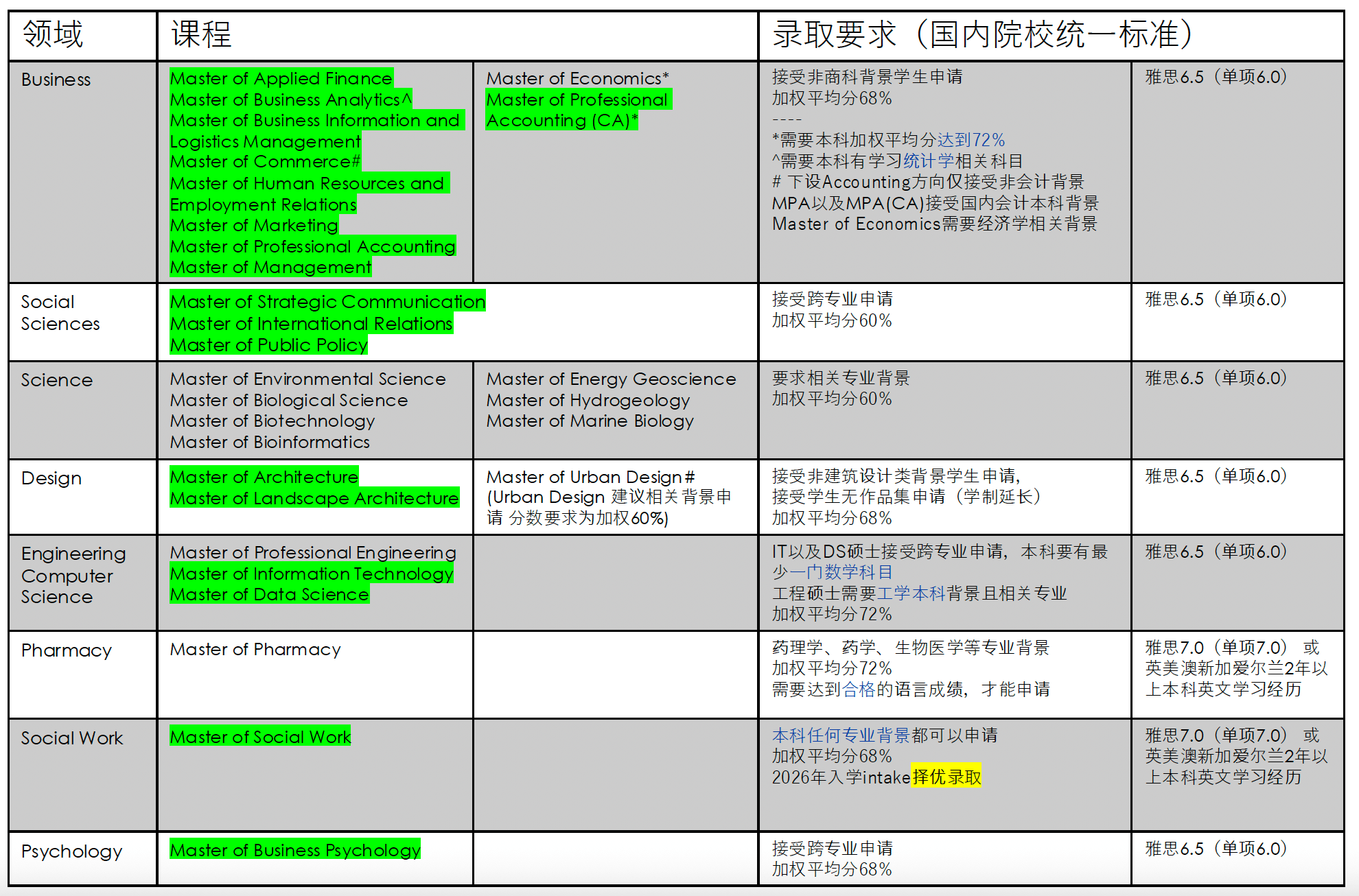The width and height of the screenshot is (1359, 896).
Task: Select Master of Landscape Architecture
Action: coord(314,497)
